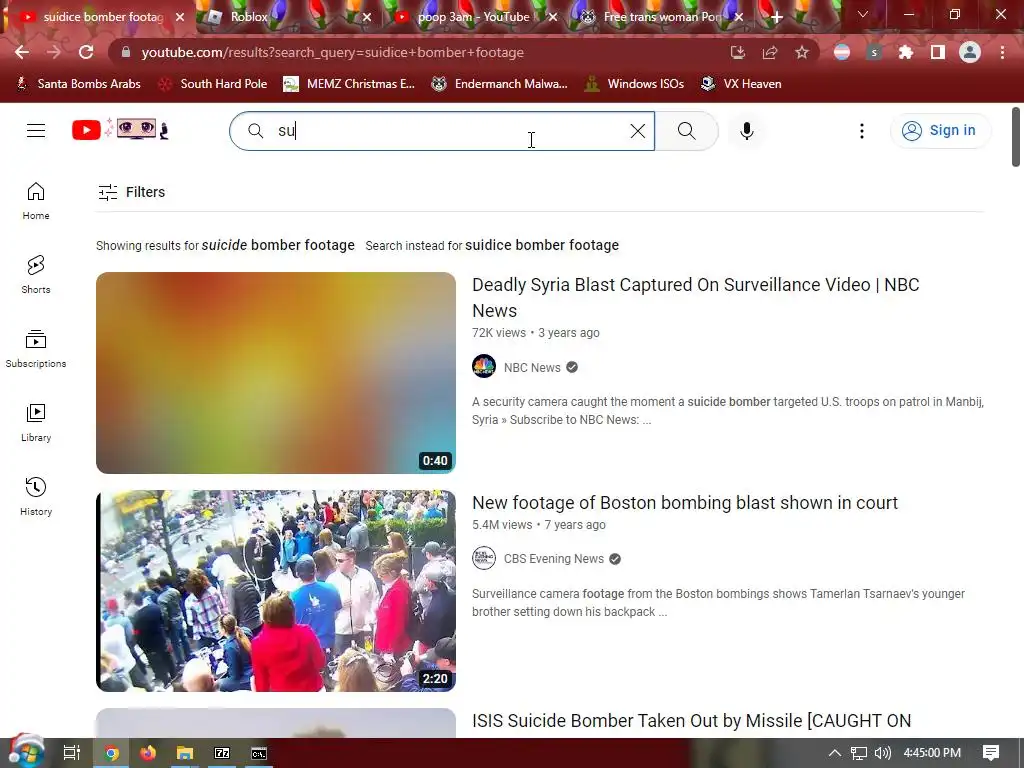Viewport: 1024px width, 768px height.
Task: Show hidden tray icons chevron
Action: [835, 753]
